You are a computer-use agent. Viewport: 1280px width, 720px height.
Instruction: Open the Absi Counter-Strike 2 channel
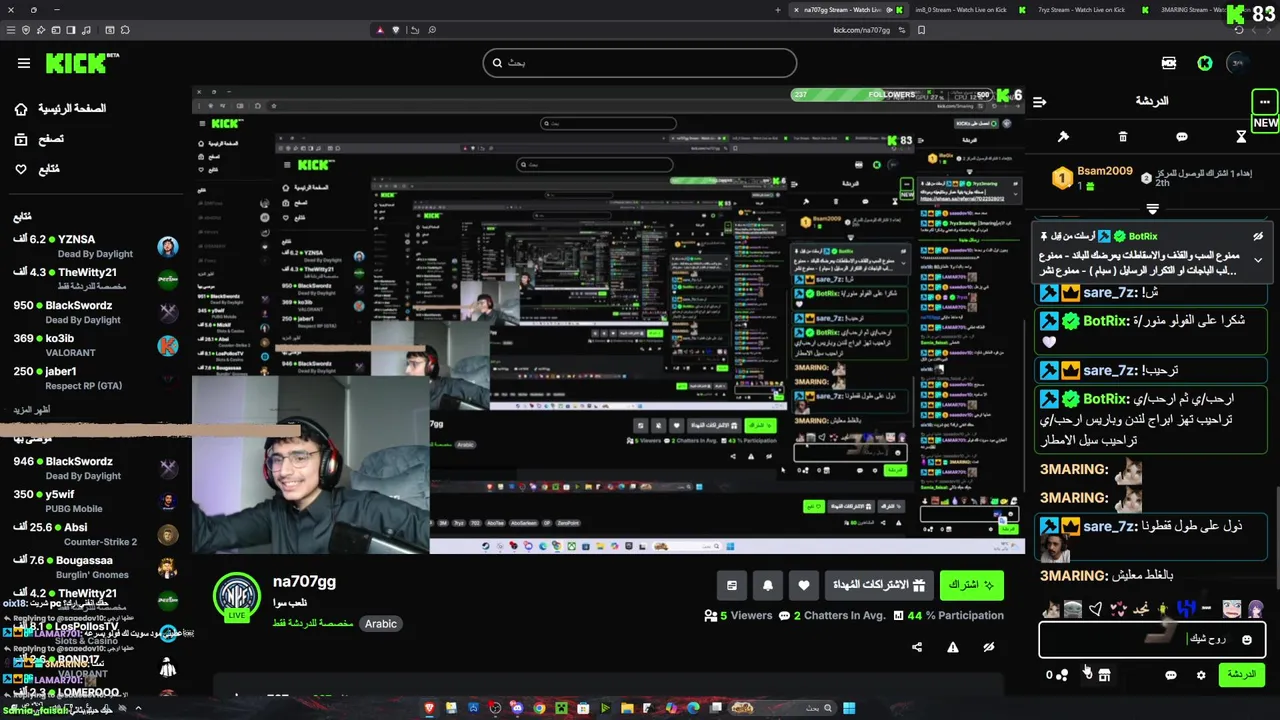click(x=95, y=534)
